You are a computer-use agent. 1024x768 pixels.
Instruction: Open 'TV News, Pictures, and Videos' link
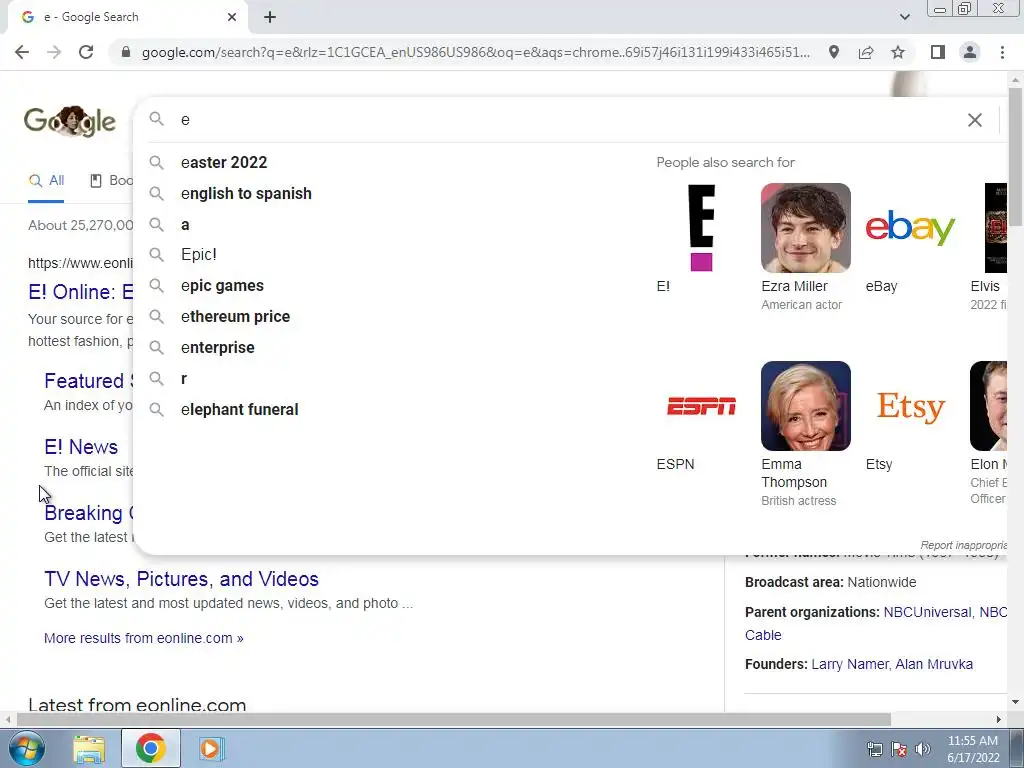pyautogui.click(x=182, y=579)
